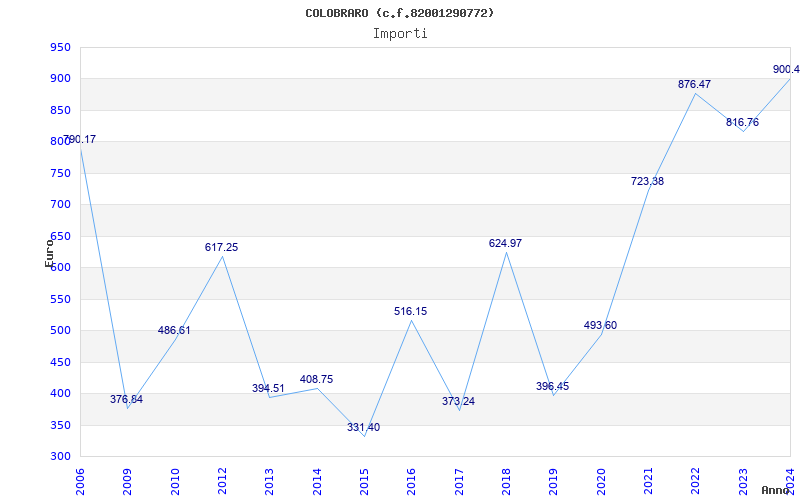Click the Importi chart subtitle
The image size is (800, 500).
pos(400,34)
